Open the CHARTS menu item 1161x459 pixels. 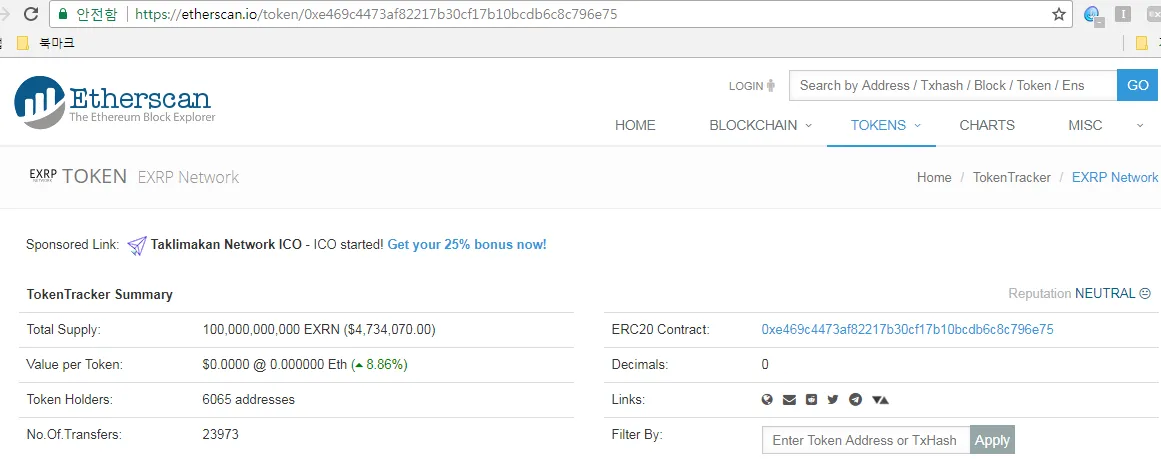click(x=987, y=125)
